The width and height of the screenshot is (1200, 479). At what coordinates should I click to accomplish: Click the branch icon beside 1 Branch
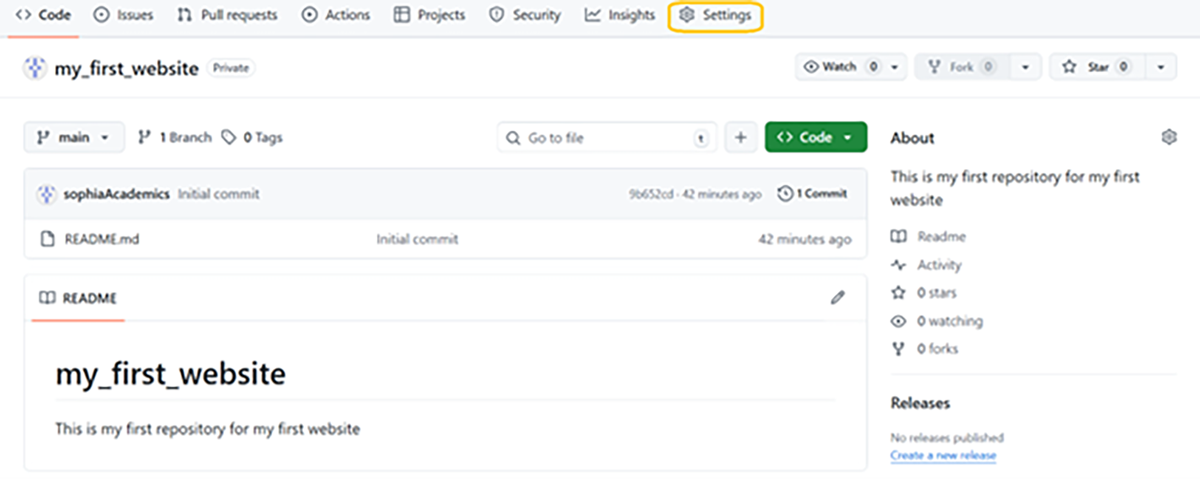tap(144, 137)
